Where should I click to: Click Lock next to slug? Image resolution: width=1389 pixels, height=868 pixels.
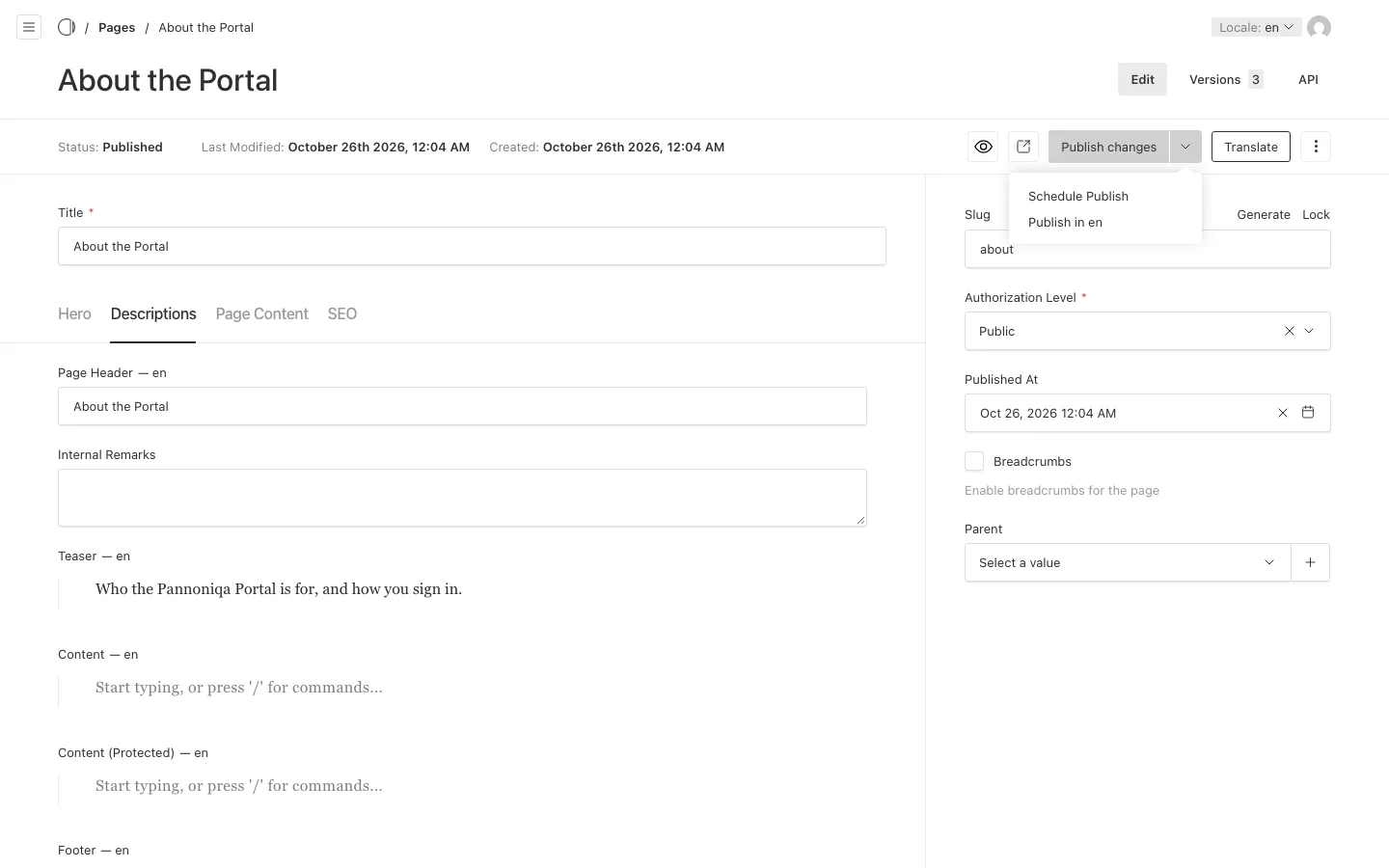(1316, 214)
